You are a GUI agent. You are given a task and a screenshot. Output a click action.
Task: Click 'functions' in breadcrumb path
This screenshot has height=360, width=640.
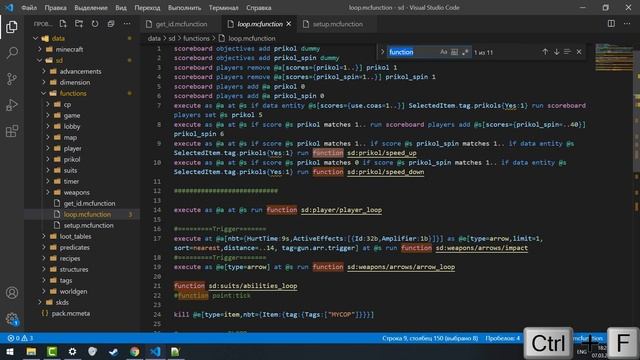click(196, 38)
